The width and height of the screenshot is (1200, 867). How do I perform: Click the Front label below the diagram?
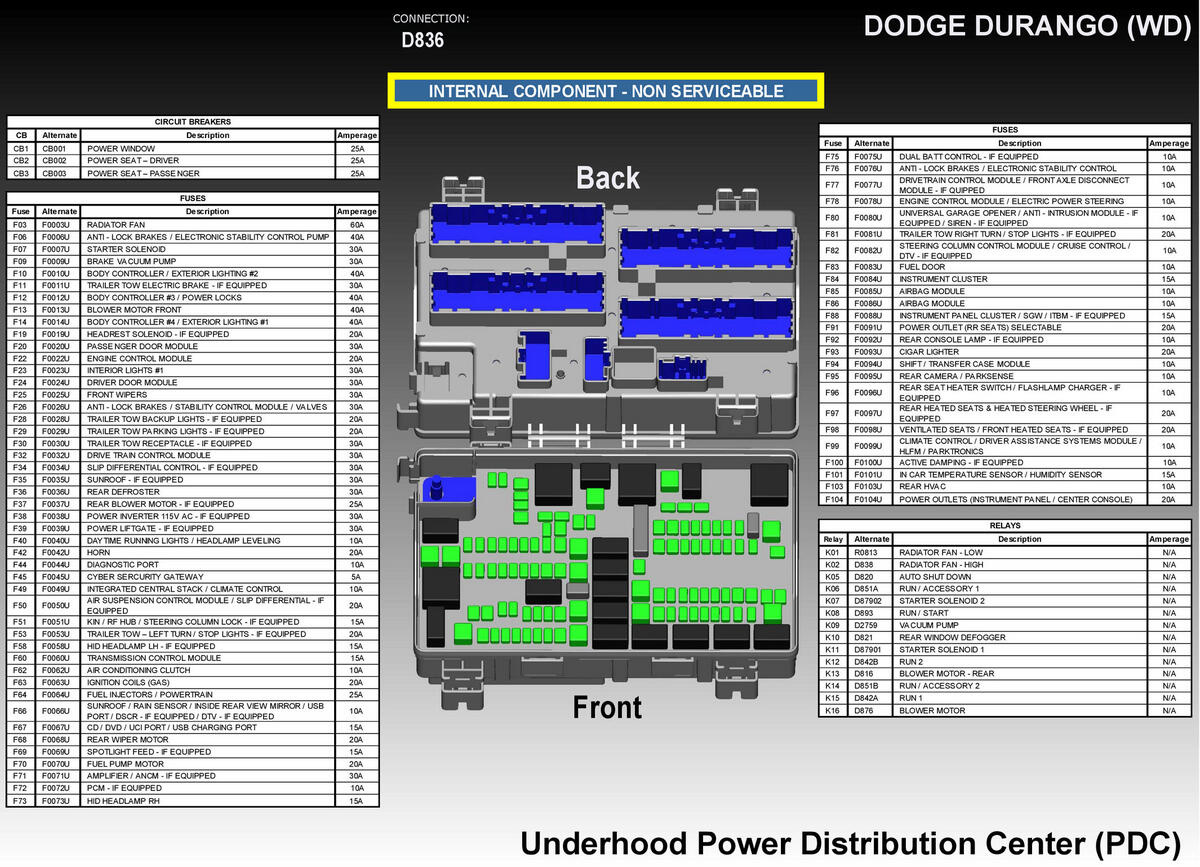pyautogui.click(x=607, y=707)
